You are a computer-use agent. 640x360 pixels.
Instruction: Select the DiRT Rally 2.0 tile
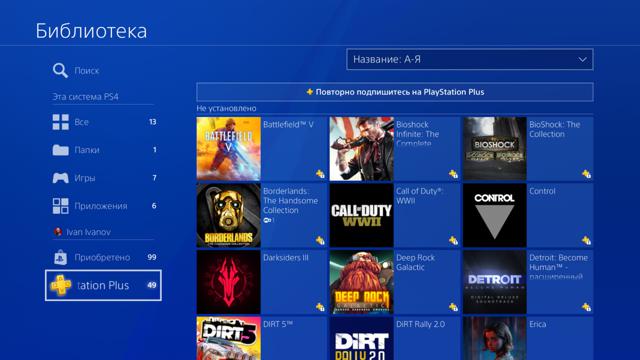pyautogui.click(x=395, y=338)
